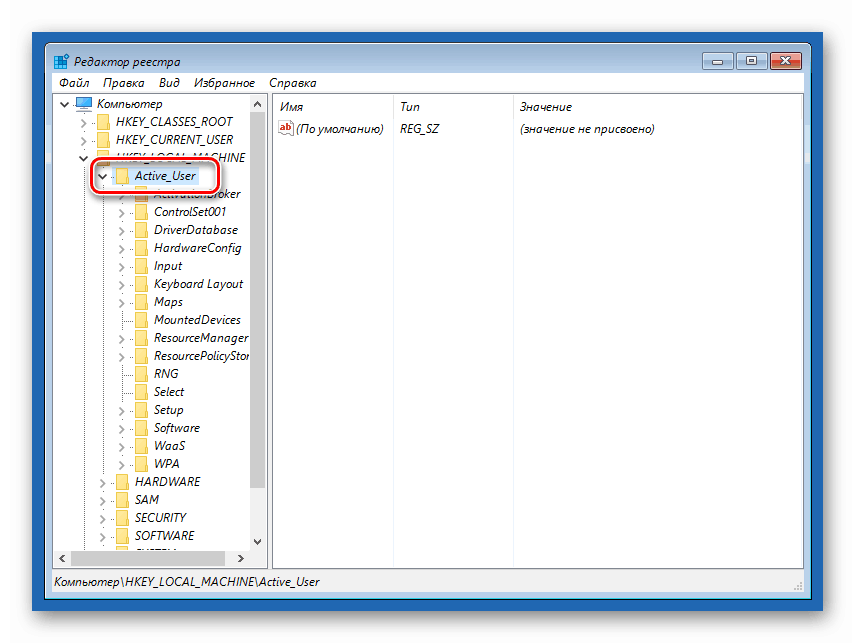Click the tree vertical scrollbar thumb
855x643 pixels.
[257, 300]
